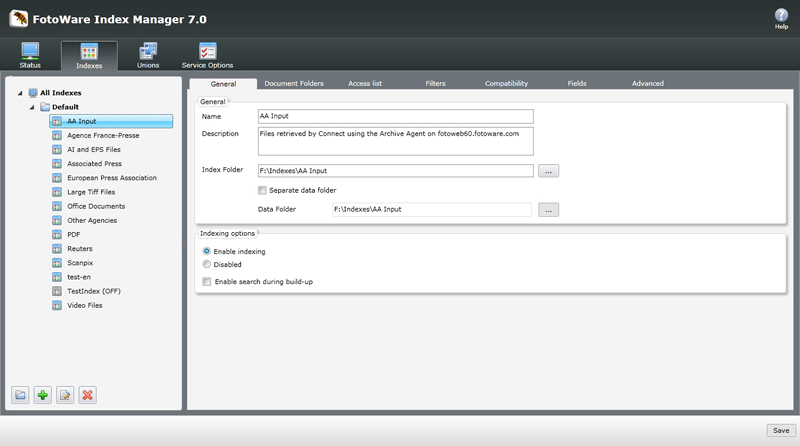The width and height of the screenshot is (800, 446).
Task: Toggle Enable search during build-up checkbox
Action: coord(207,282)
